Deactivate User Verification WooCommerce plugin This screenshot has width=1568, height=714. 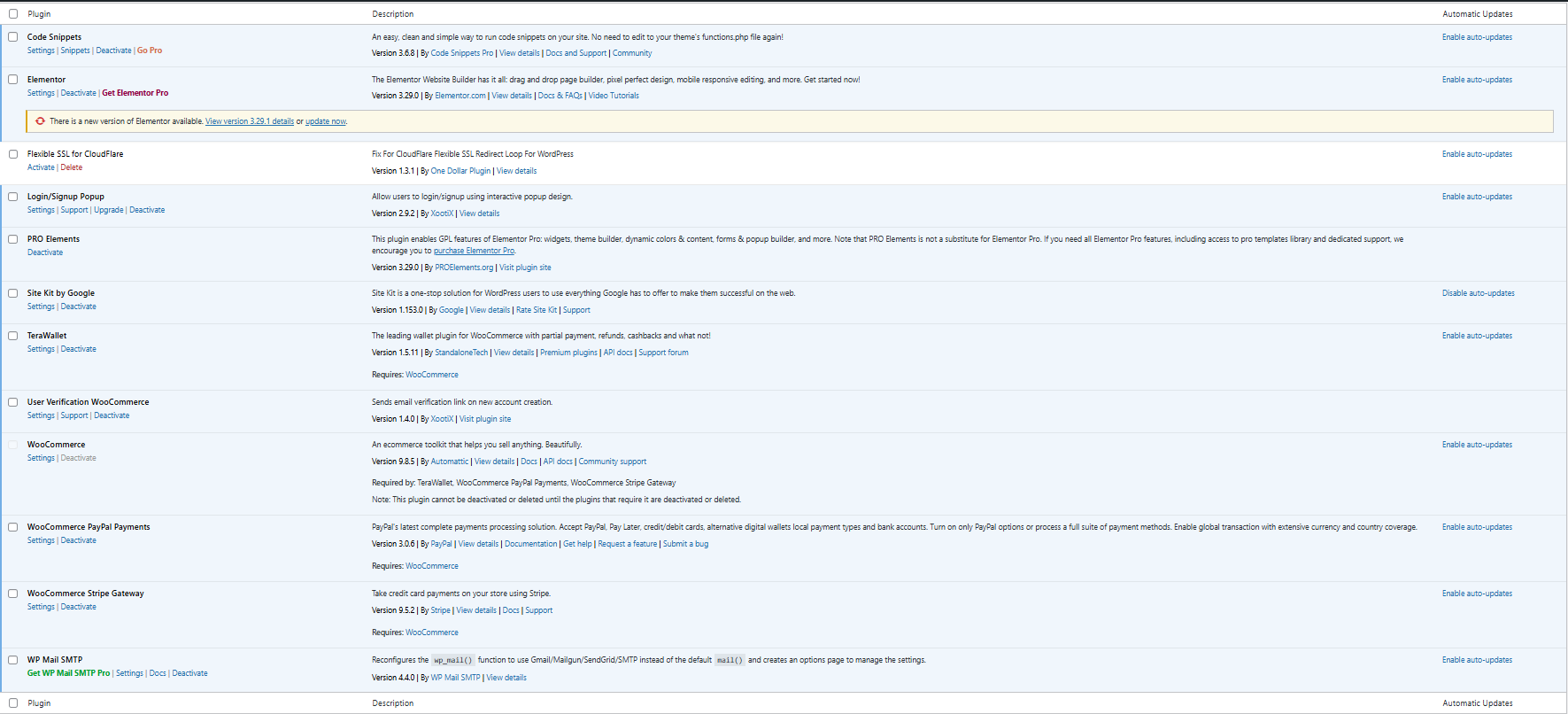[112, 415]
